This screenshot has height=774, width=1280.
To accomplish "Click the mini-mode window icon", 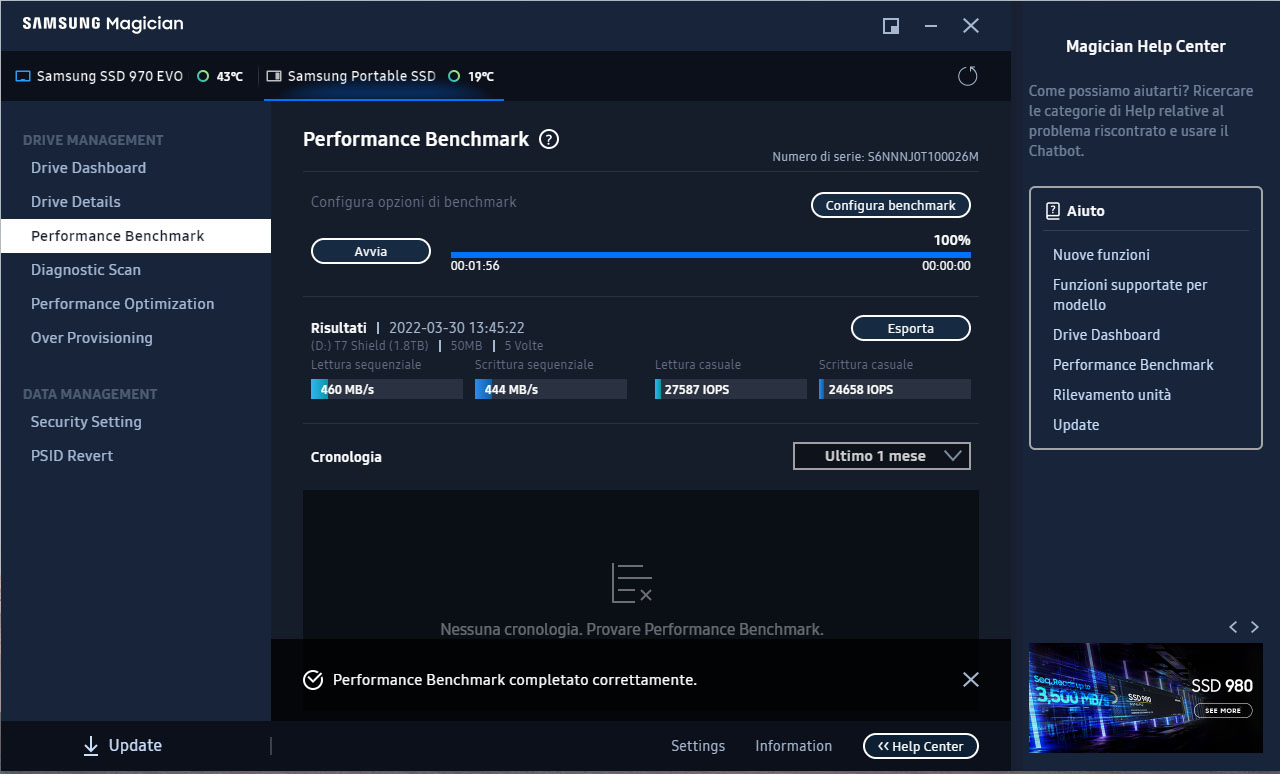I will (891, 26).
